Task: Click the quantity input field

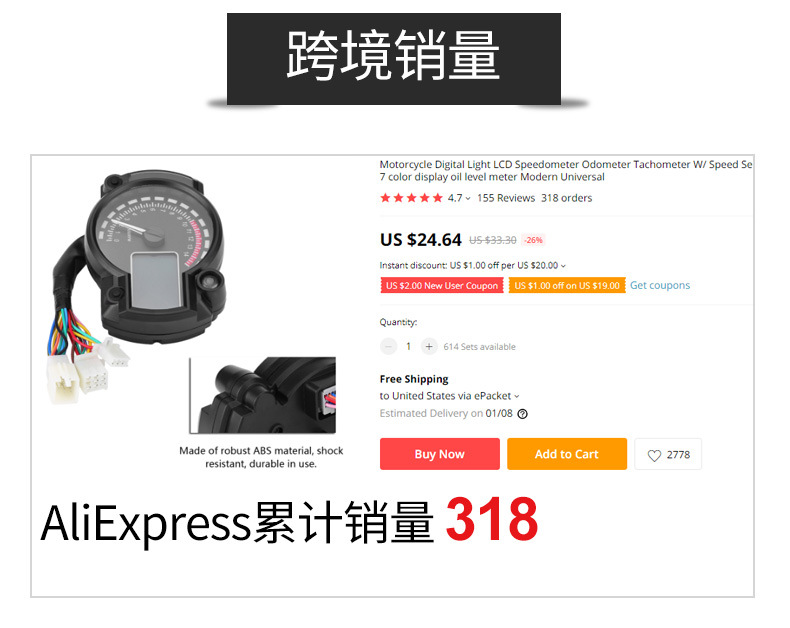Action: 409,346
